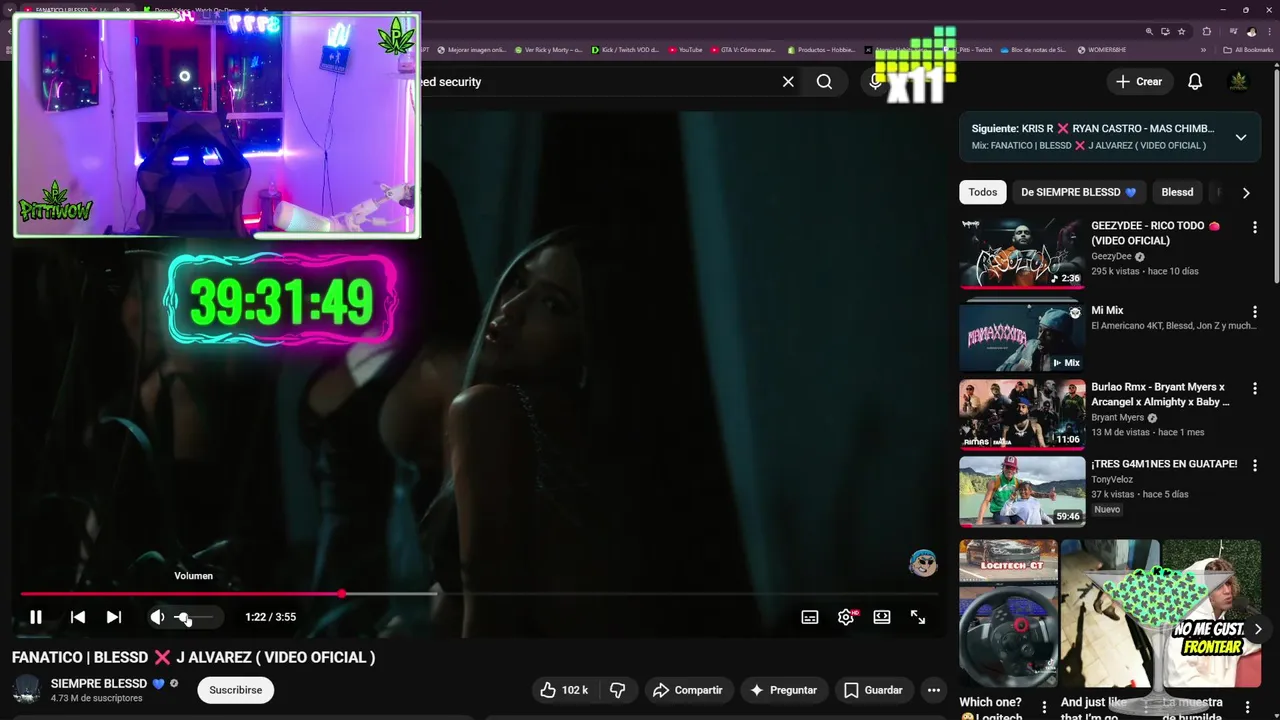Image resolution: width=1280 pixels, height=720 pixels.
Task: Open browser zoom magnifier icon
Action: click(x=1150, y=31)
